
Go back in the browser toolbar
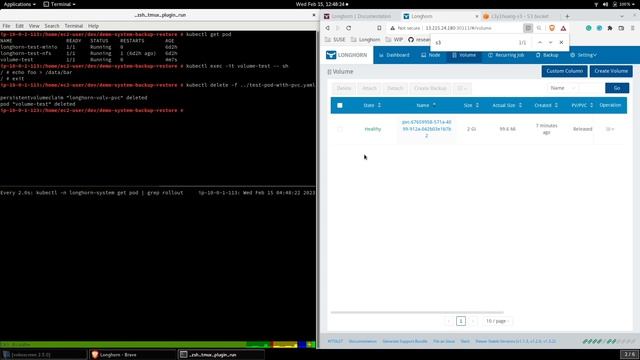pos(327,28)
